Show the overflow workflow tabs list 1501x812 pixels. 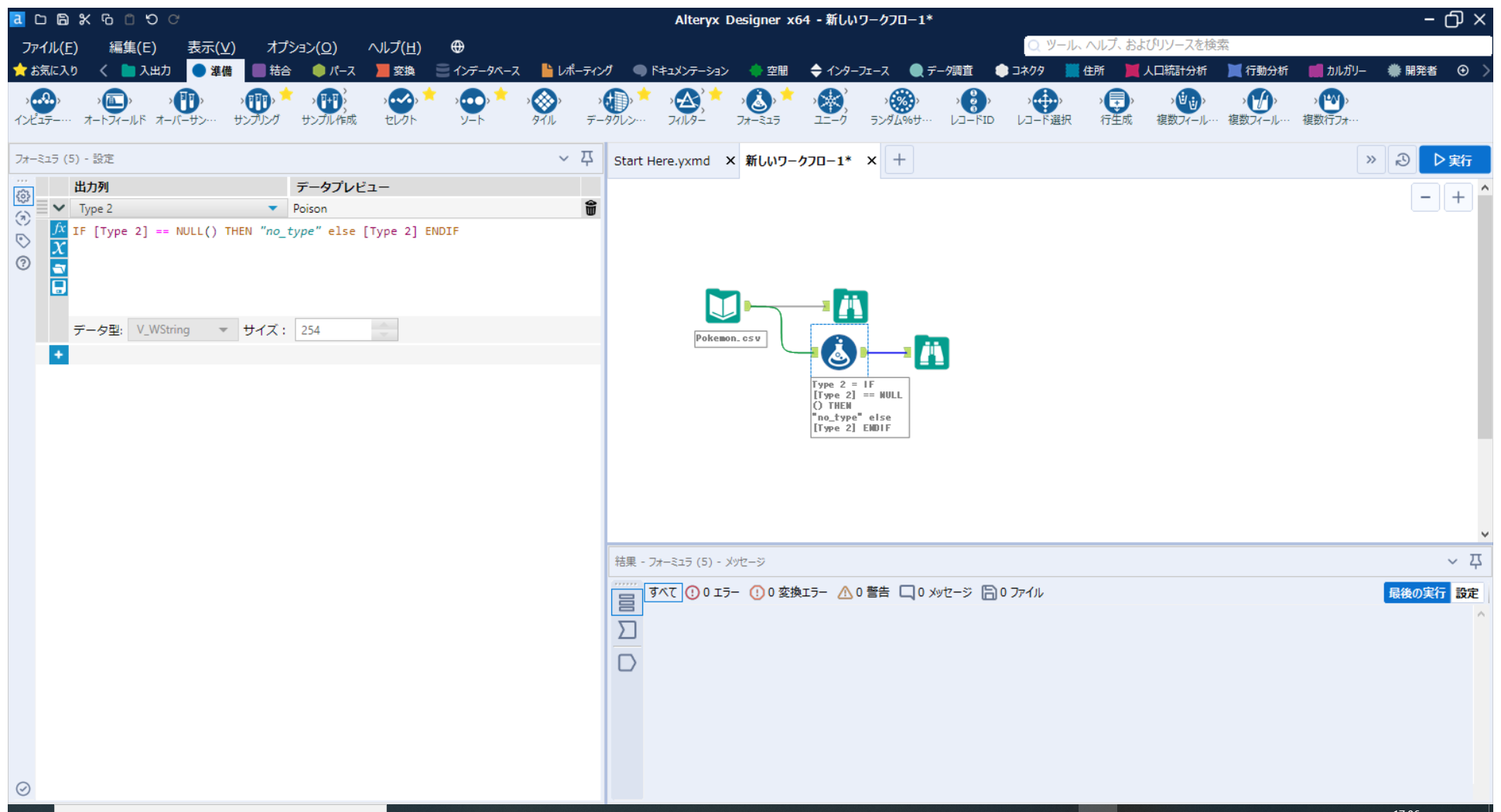(x=1371, y=160)
